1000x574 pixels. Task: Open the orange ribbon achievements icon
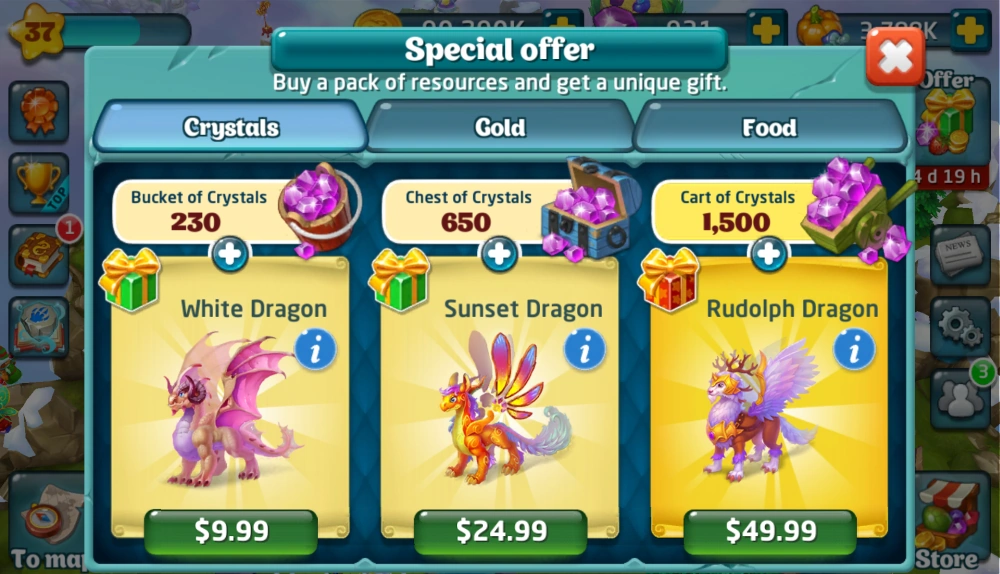39,111
